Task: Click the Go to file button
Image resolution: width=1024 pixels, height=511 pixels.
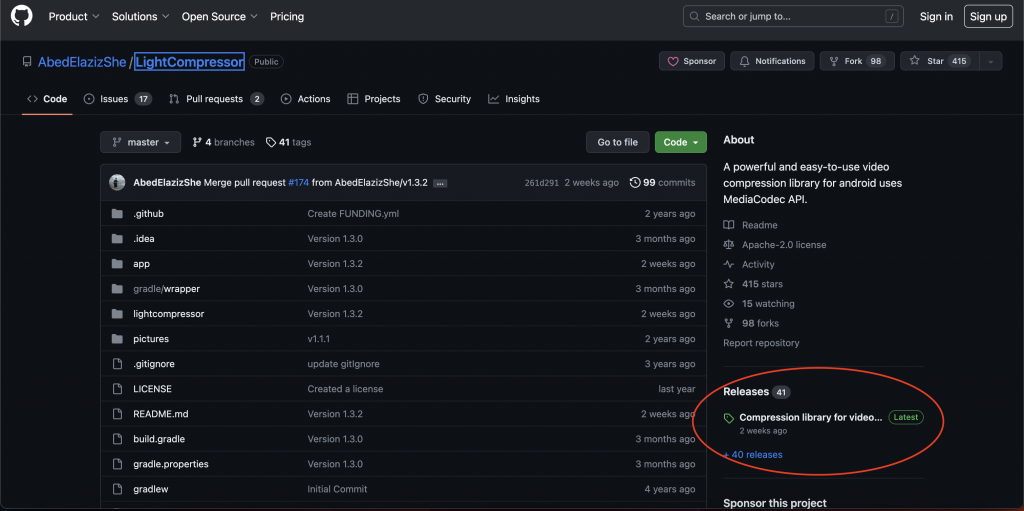Action: pos(617,142)
